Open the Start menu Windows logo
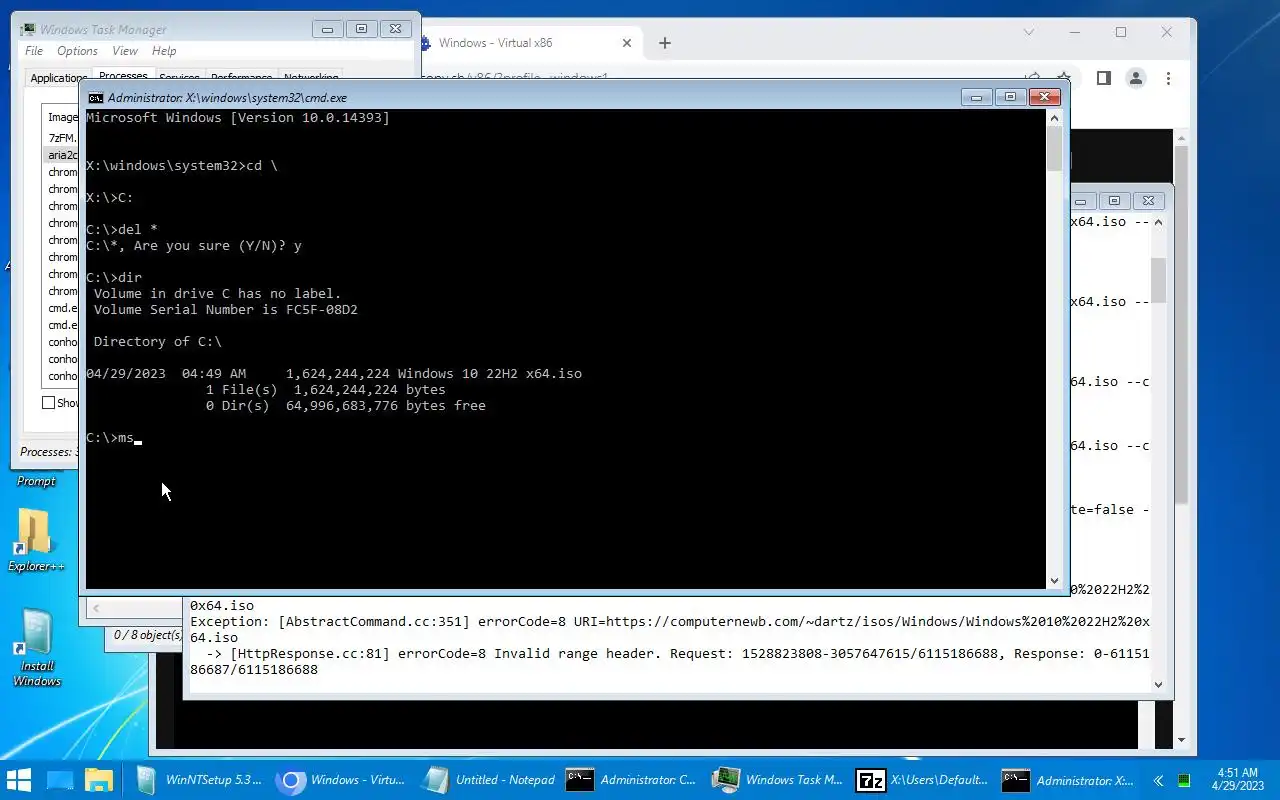The height and width of the screenshot is (800, 1280). coord(19,780)
